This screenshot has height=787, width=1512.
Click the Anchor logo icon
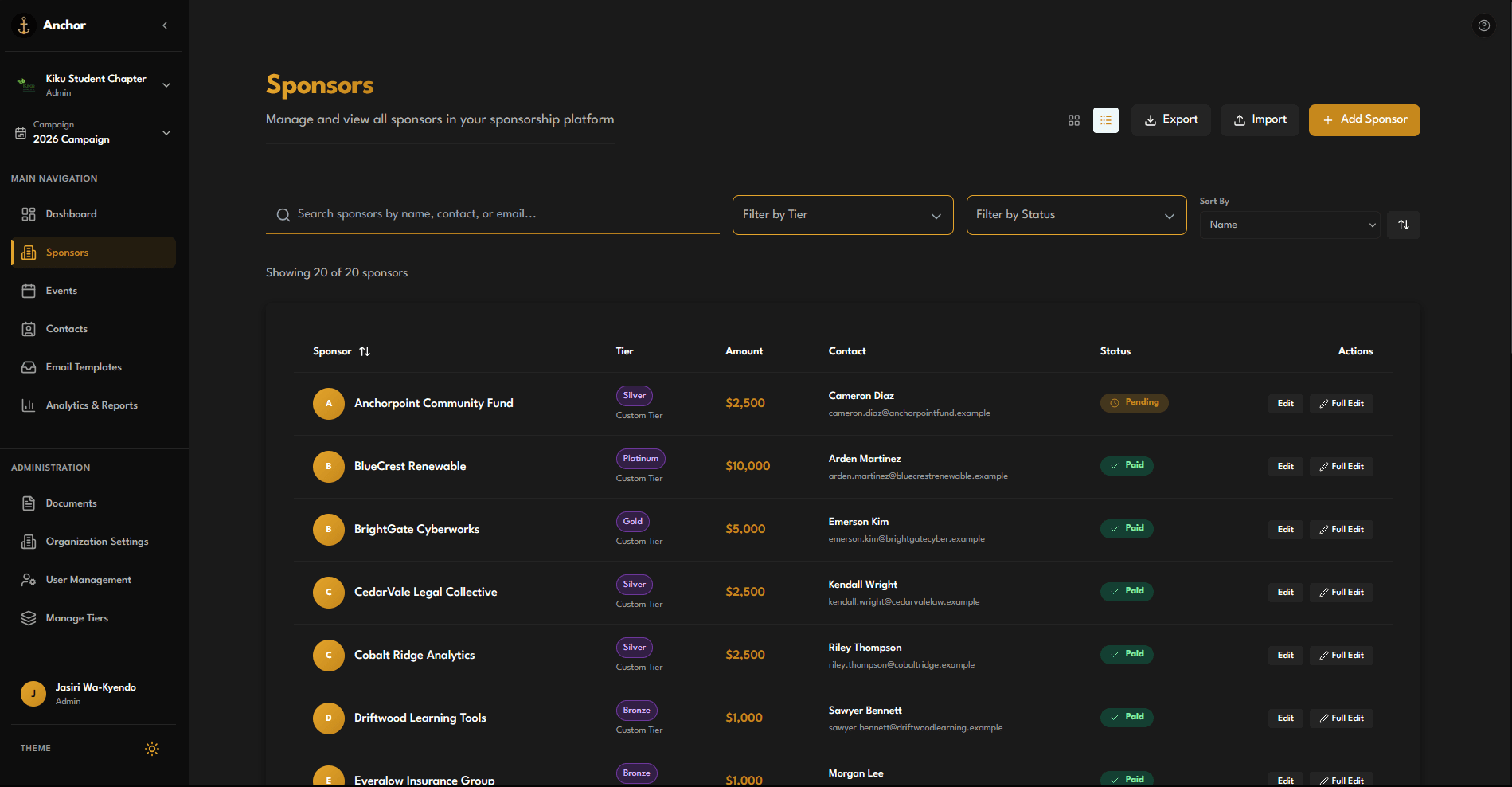[24, 25]
